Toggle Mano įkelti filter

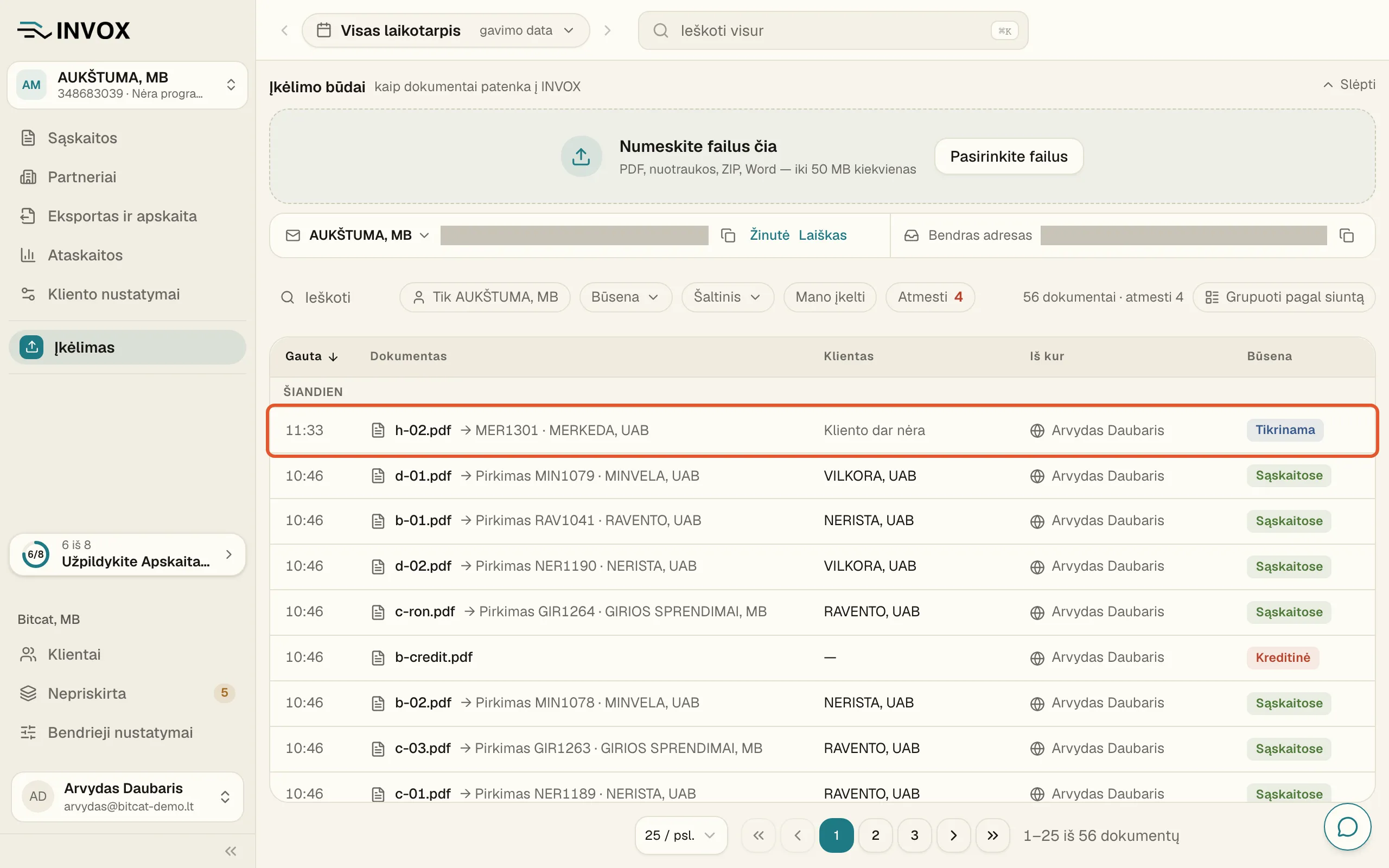click(830, 297)
